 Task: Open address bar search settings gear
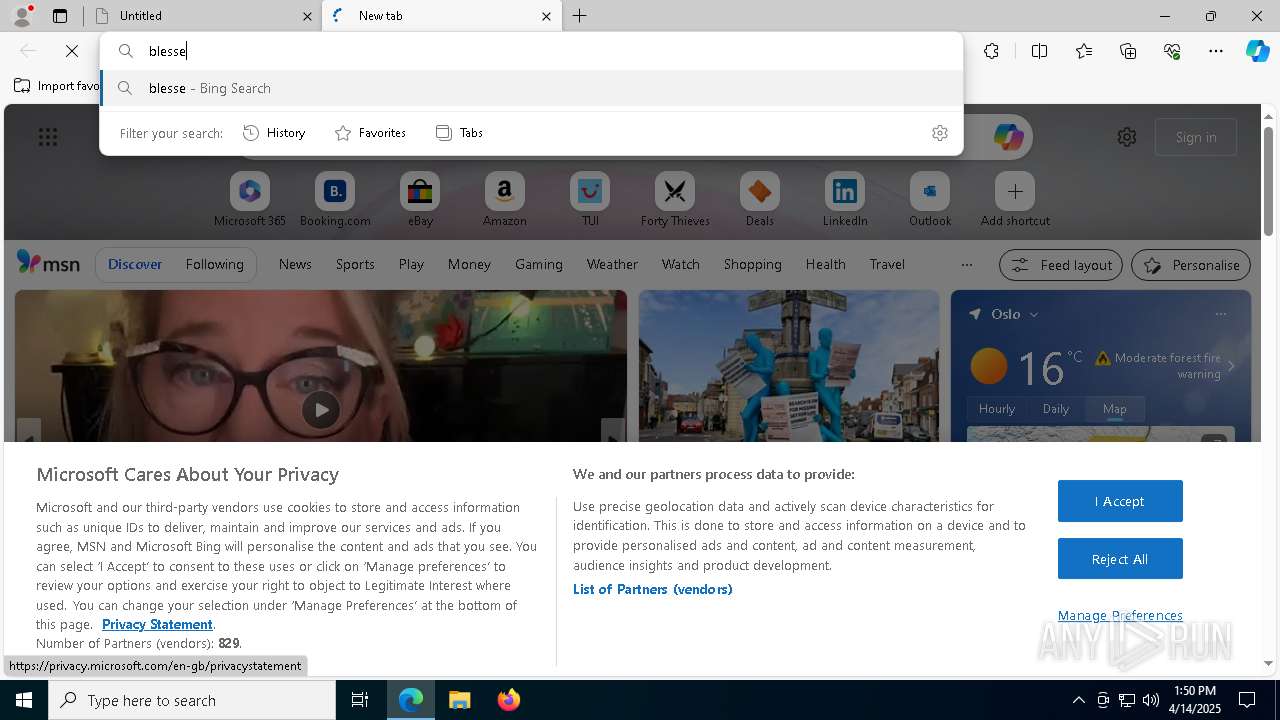click(x=939, y=133)
